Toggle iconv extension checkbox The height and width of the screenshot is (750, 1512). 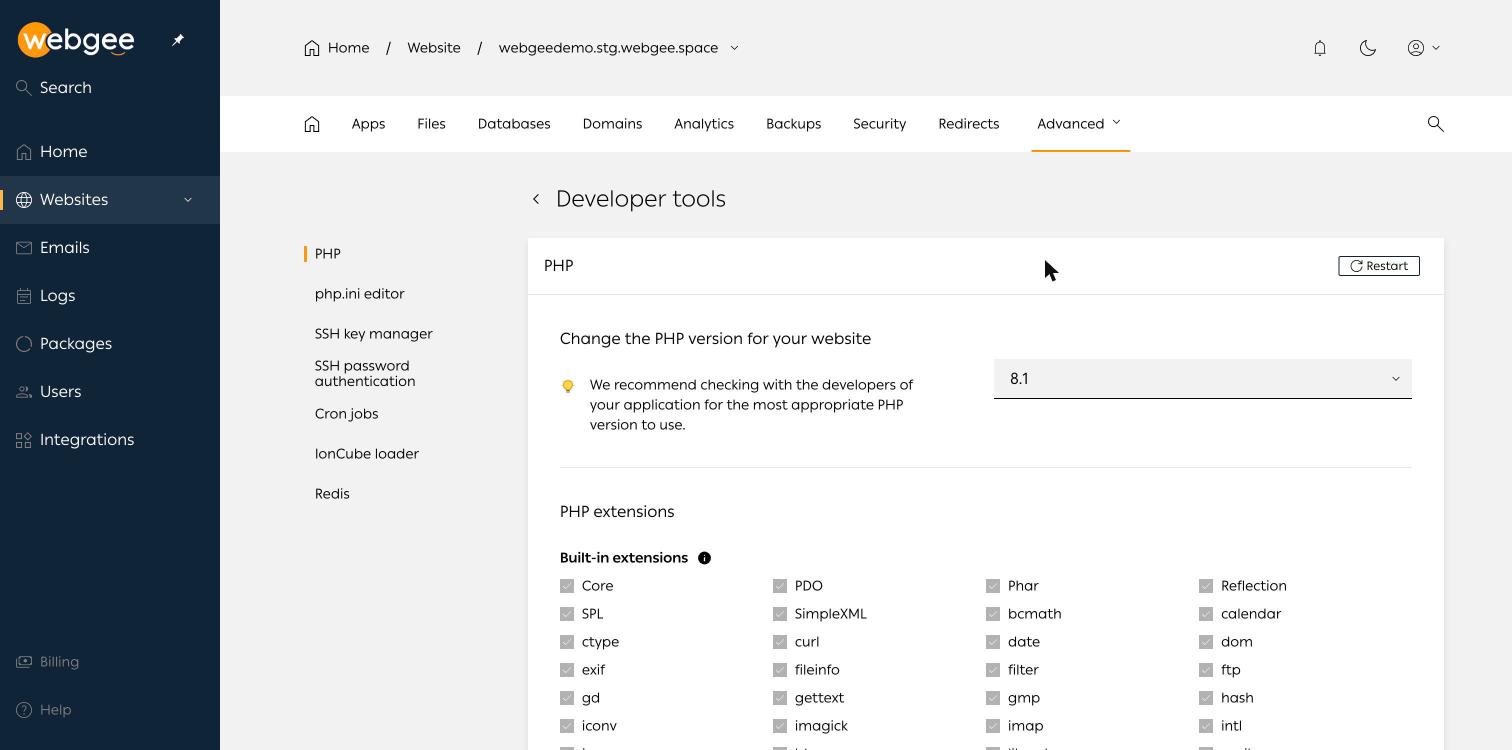[x=567, y=726]
